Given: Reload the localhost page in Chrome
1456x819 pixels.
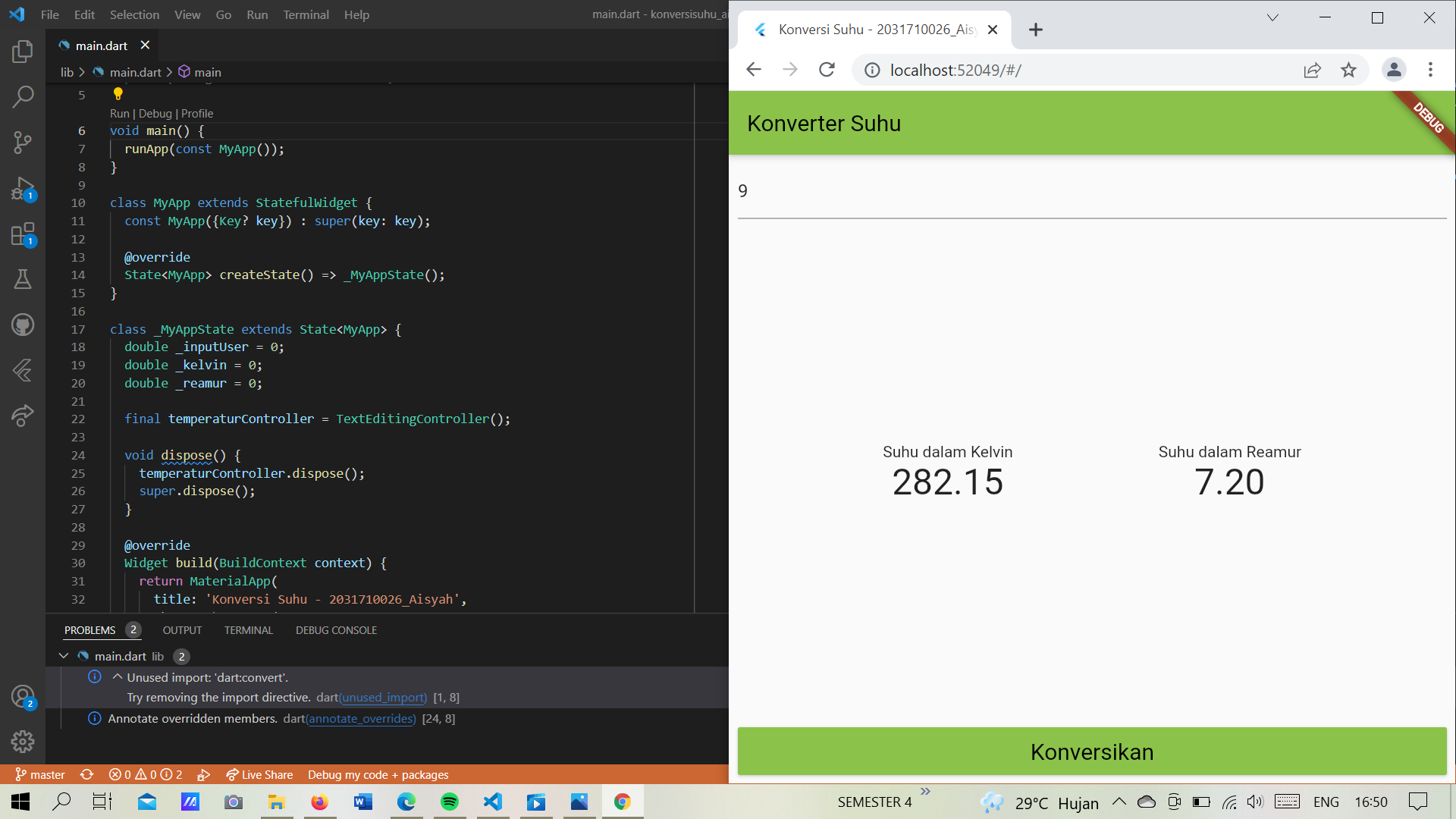Looking at the screenshot, I should (x=827, y=69).
